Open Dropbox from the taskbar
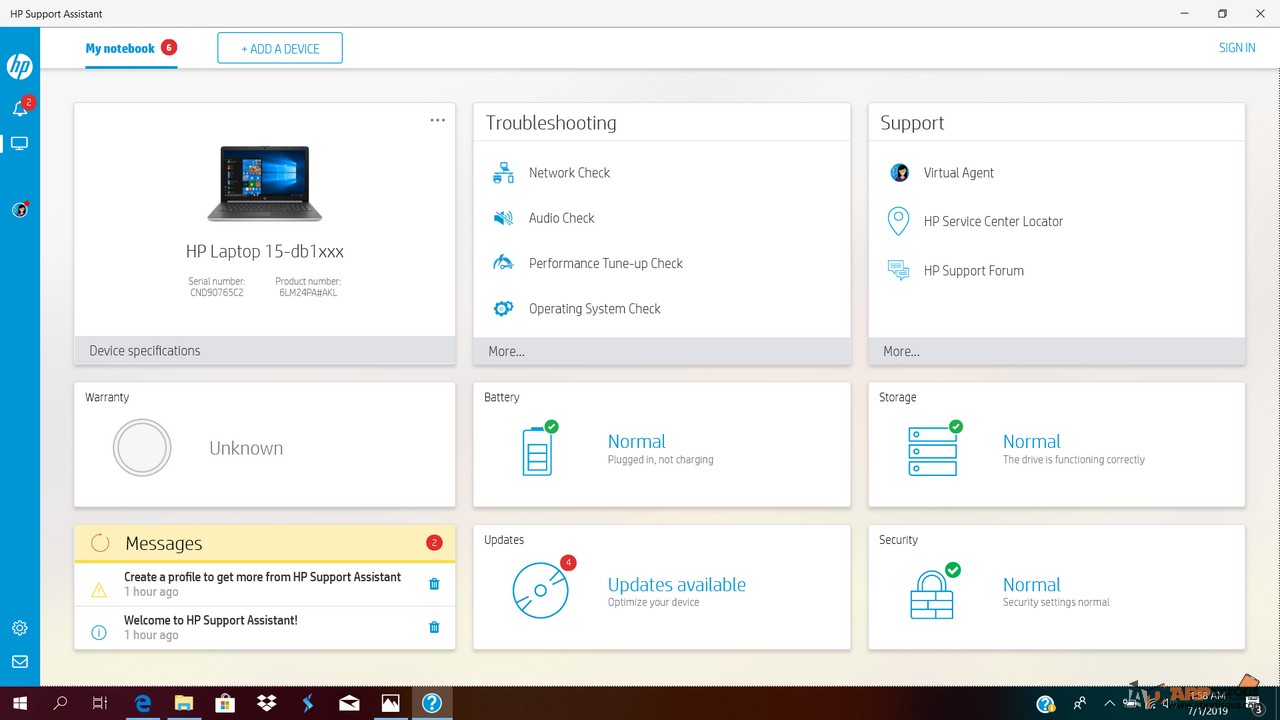 tap(267, 703)
